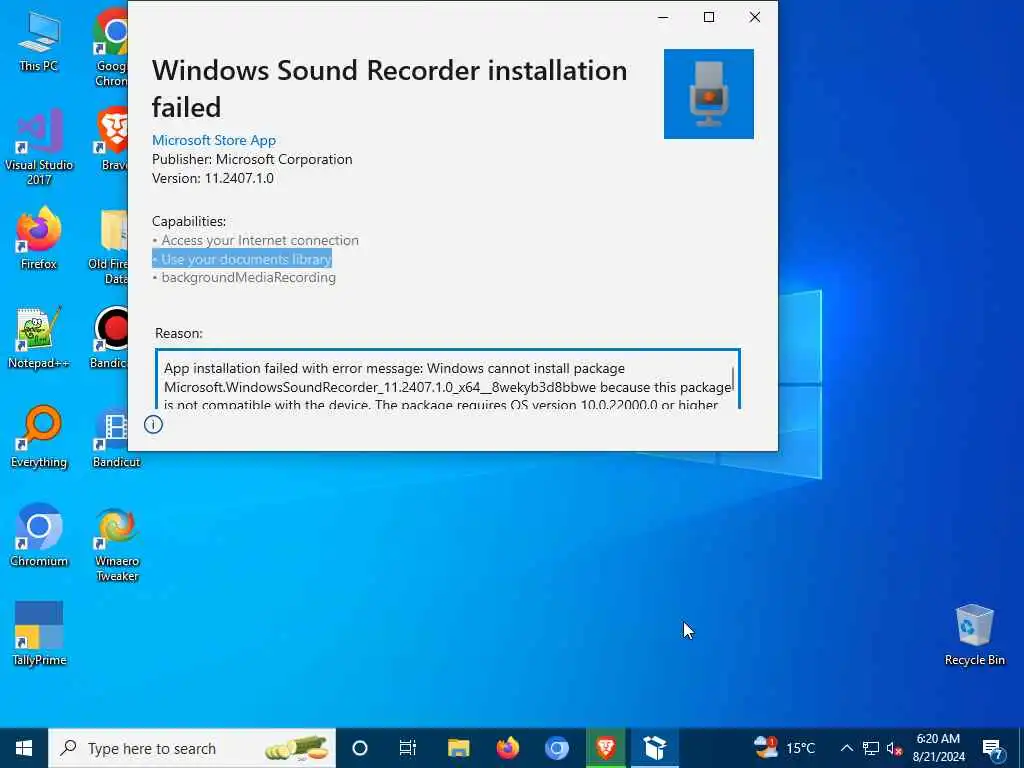Launch Firefox from the taskbar
This screenshot has height=768, width=1024.
pos(507,748)
